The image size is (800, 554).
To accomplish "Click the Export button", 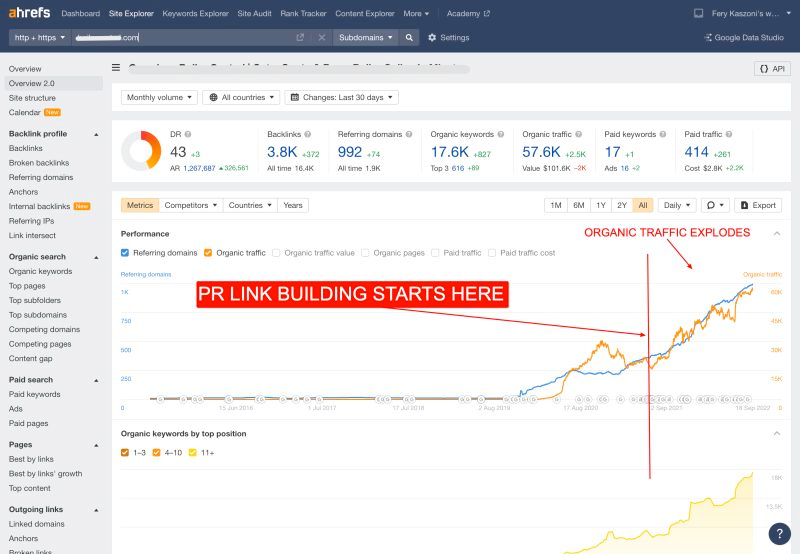I will (x=758, y=205).
